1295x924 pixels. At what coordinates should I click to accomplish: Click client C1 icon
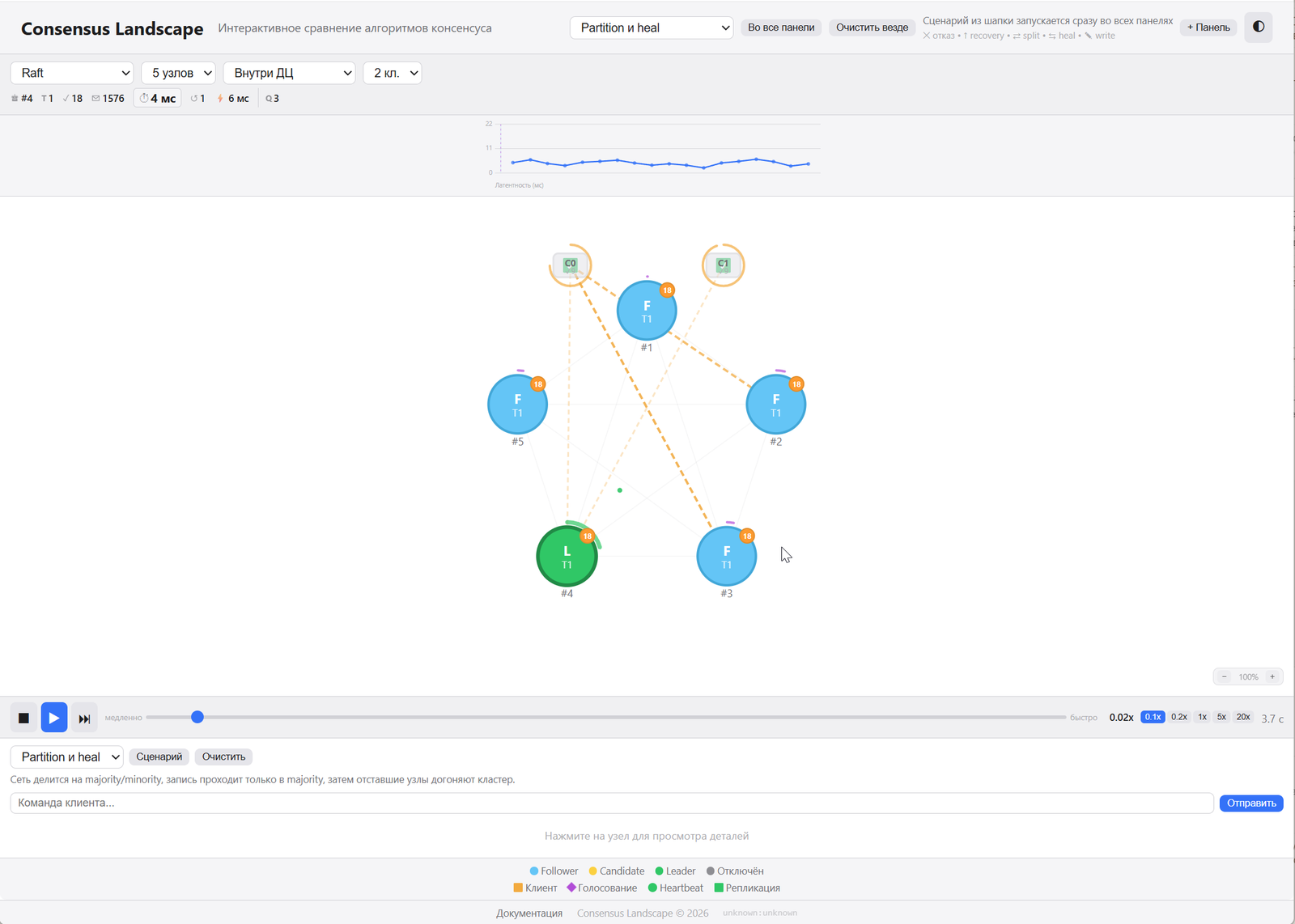pyautogui.click(x=723, y=265)
